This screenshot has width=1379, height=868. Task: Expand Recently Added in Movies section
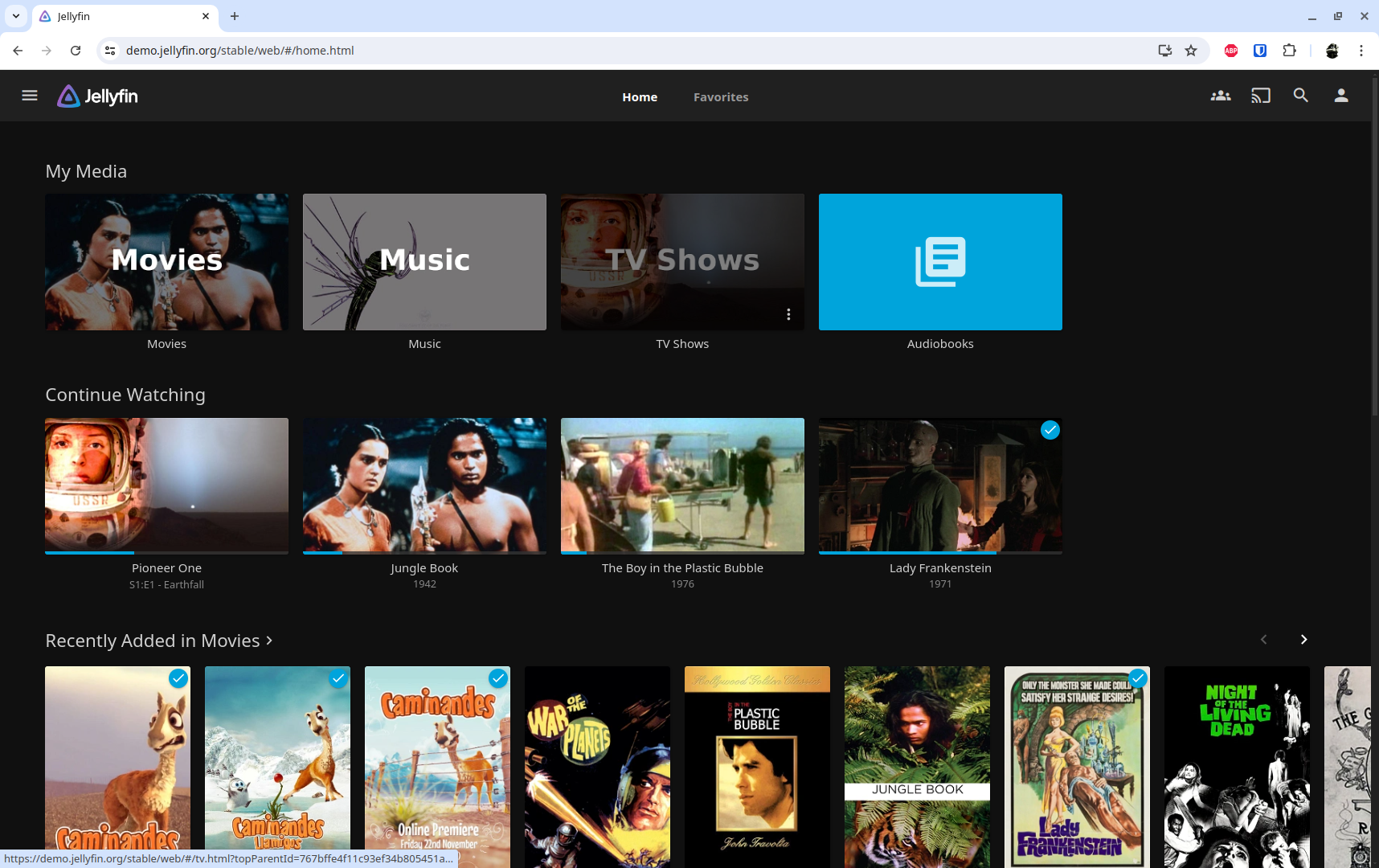(x=159, y=641)
